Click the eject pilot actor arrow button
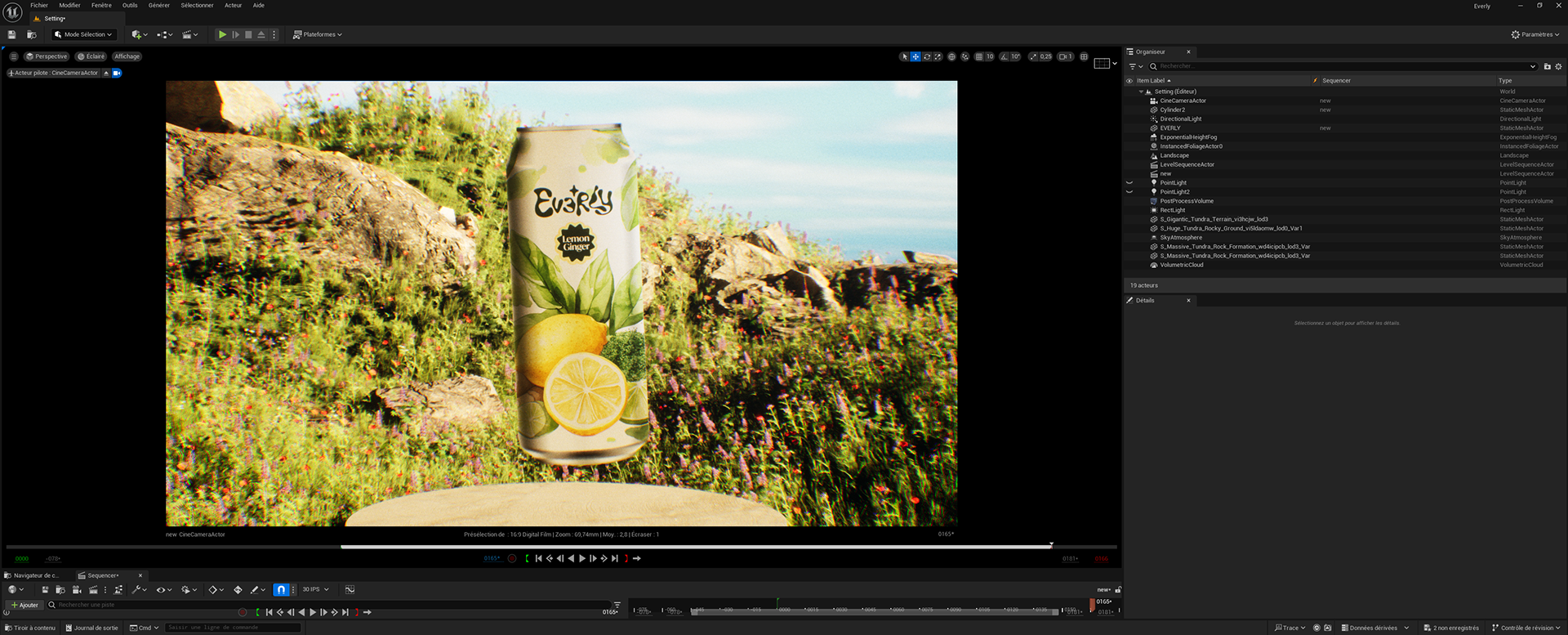The height and width of the screenshot is (635, 1568). point(106,73)
